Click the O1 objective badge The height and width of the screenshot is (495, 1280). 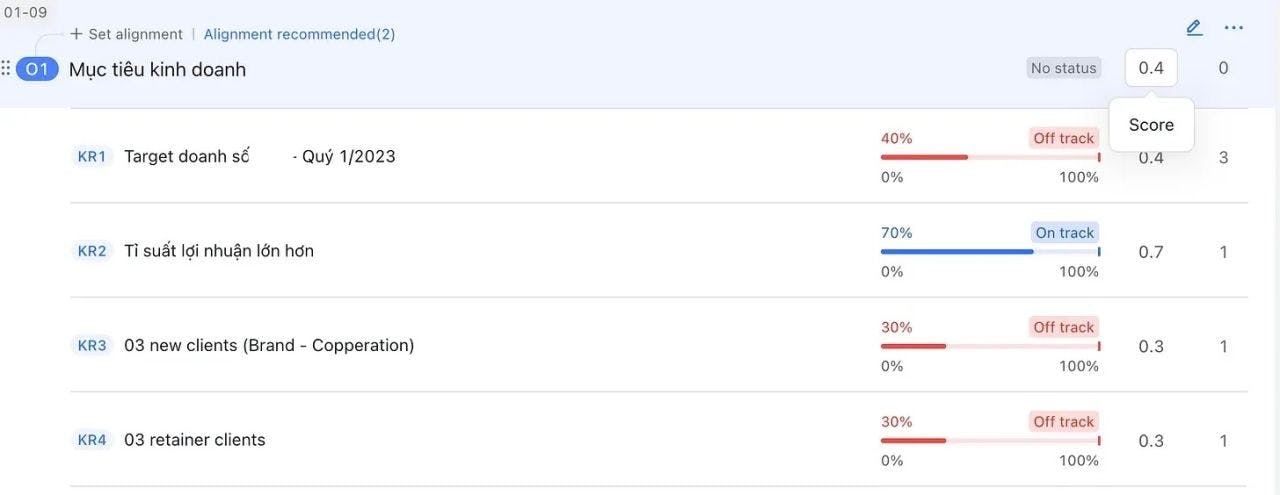(37, 69)
